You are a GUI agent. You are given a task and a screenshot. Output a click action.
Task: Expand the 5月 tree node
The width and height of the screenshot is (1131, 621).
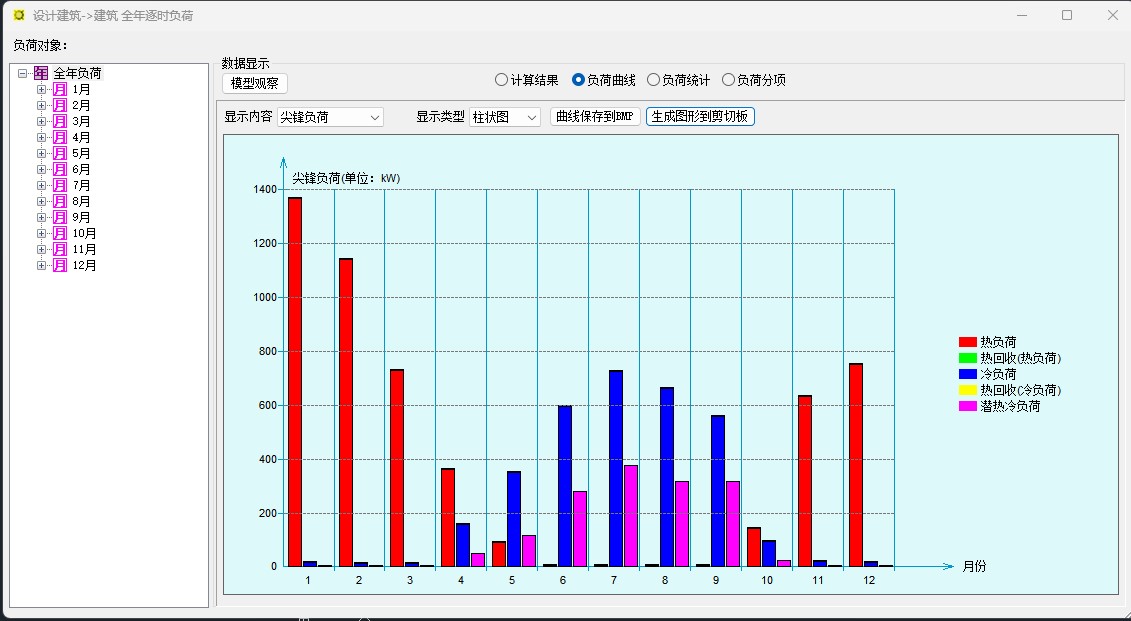(41, 154)
